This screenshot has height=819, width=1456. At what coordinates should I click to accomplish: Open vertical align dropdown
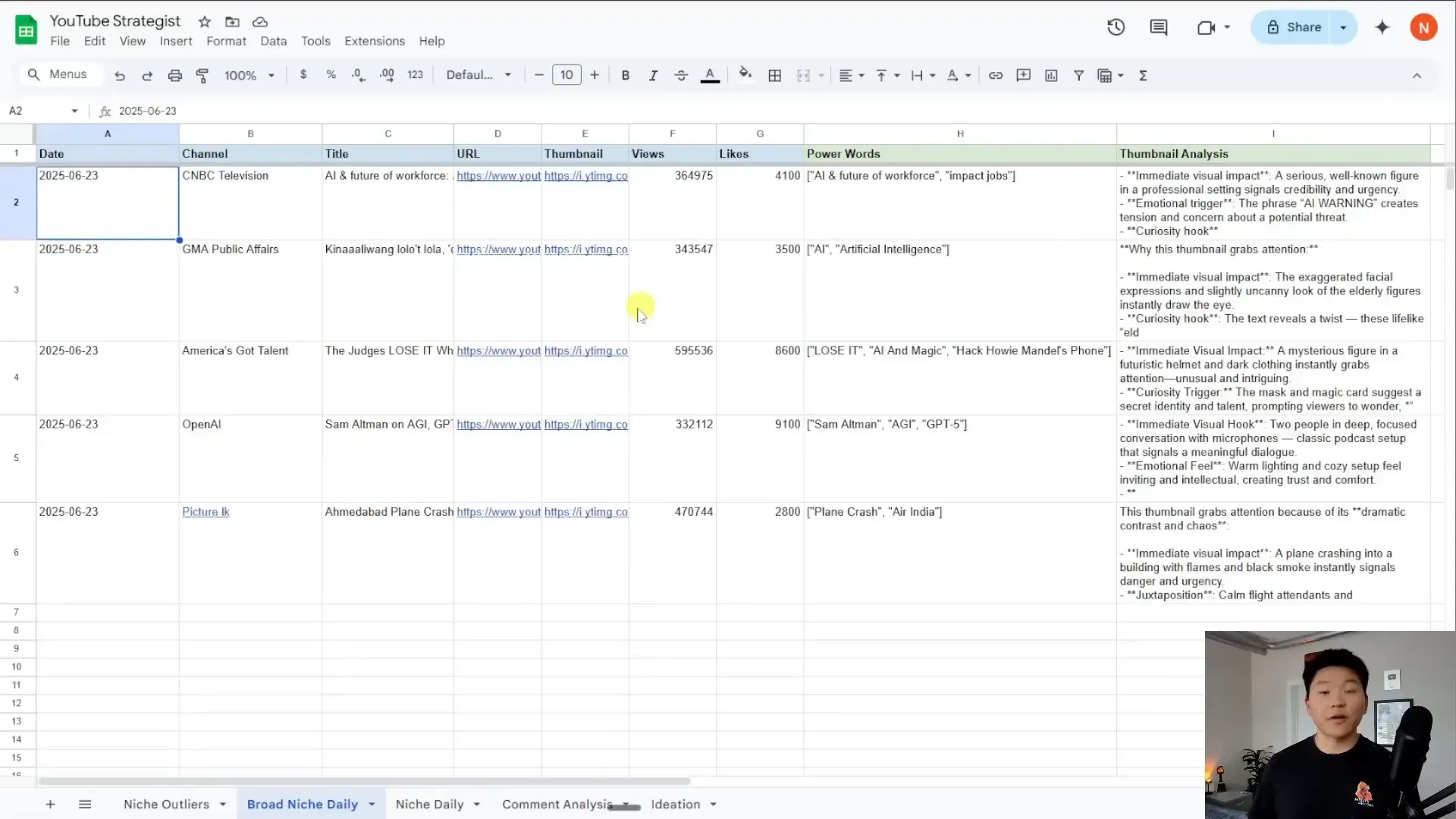click(x=887, y=75)
